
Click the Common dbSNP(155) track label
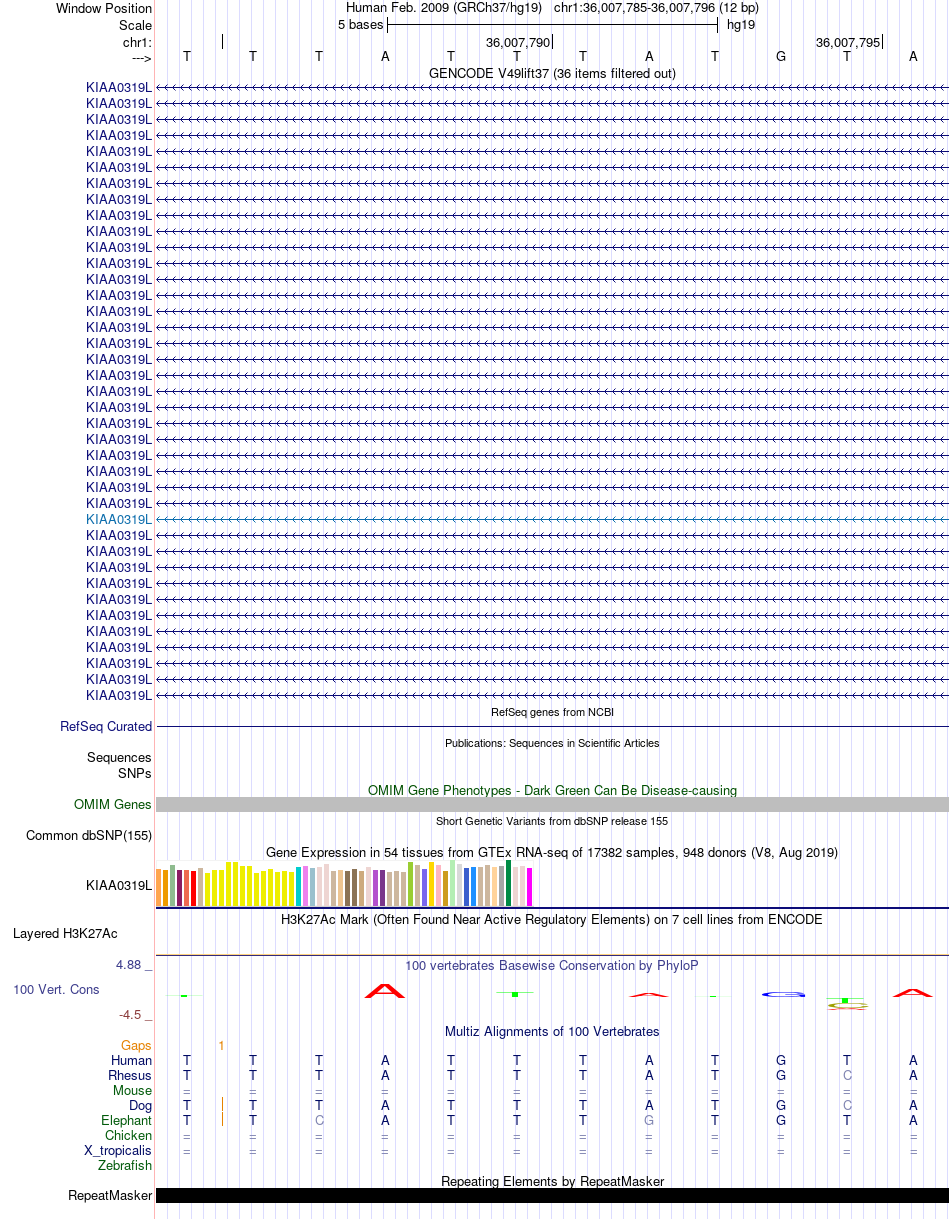(89, 836)
